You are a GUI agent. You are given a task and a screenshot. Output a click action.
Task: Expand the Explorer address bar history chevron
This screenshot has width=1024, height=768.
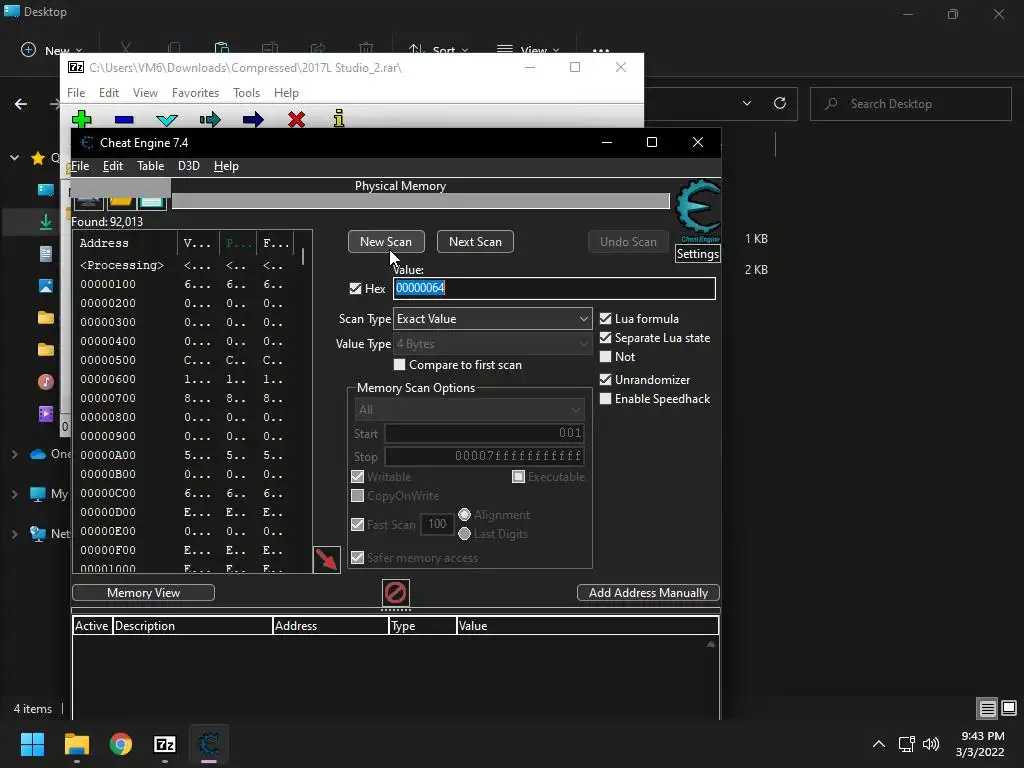coord(746,103)
